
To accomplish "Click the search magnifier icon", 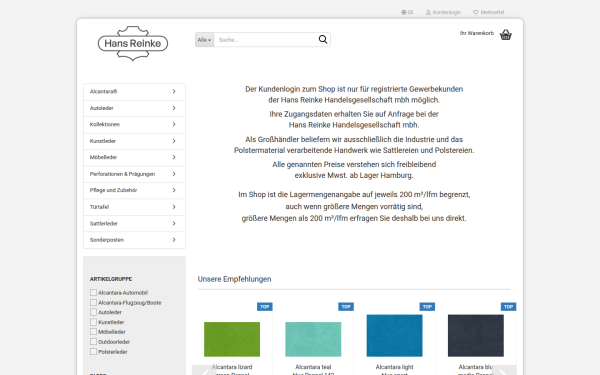I will (x=323, y=39).
